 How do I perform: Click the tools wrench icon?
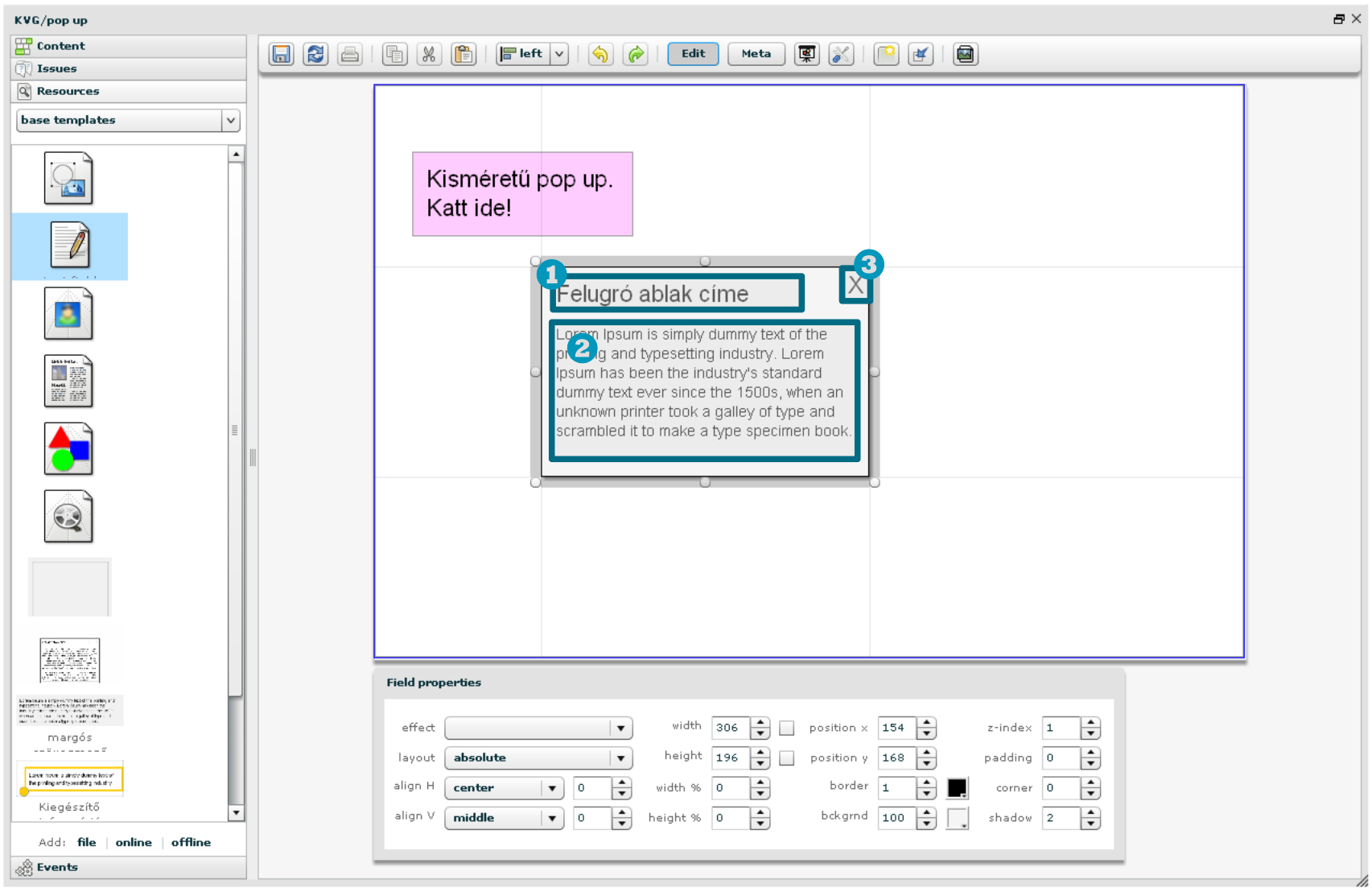click(x=841, y=54)
